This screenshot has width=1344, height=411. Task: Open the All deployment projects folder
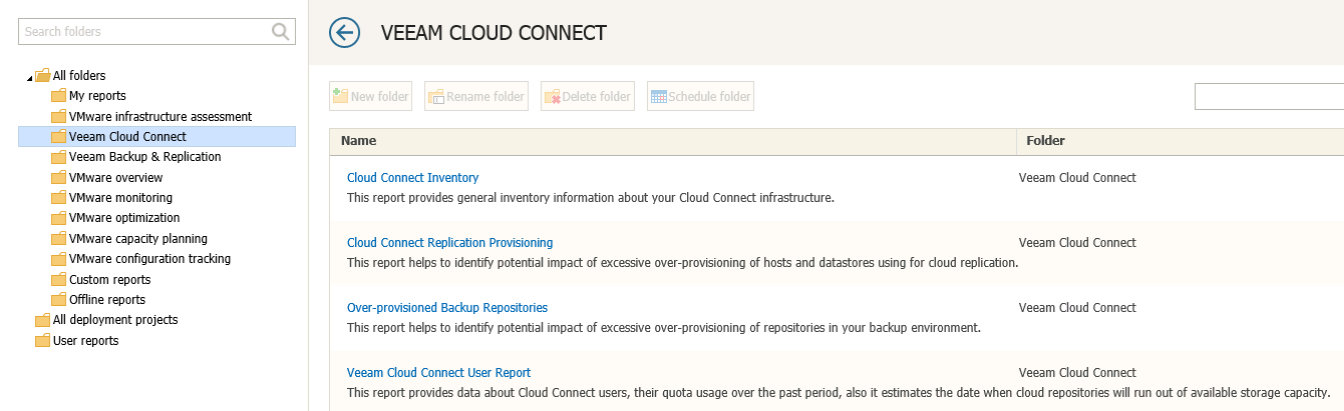coord(115,320)
